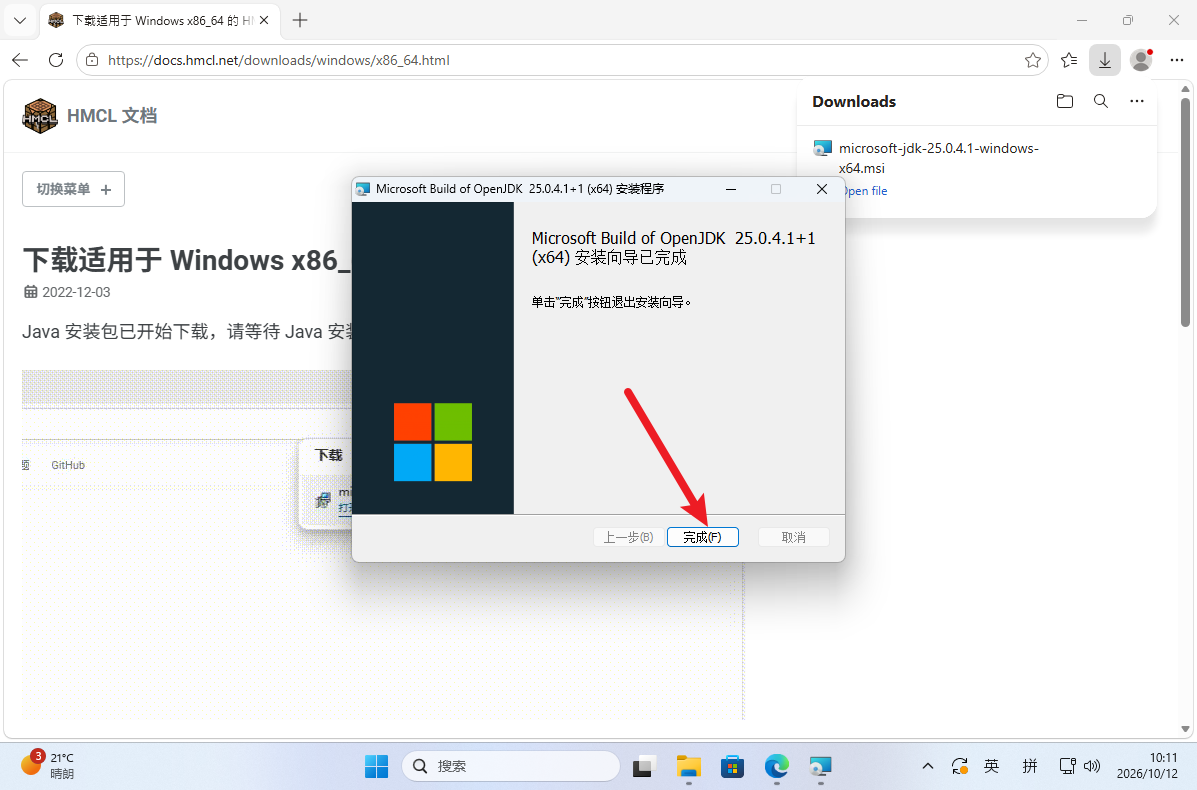This screenshot has height=790, width=1197.
Task: Toggle the 拼 pinyin input mode
Action: 1030,766
